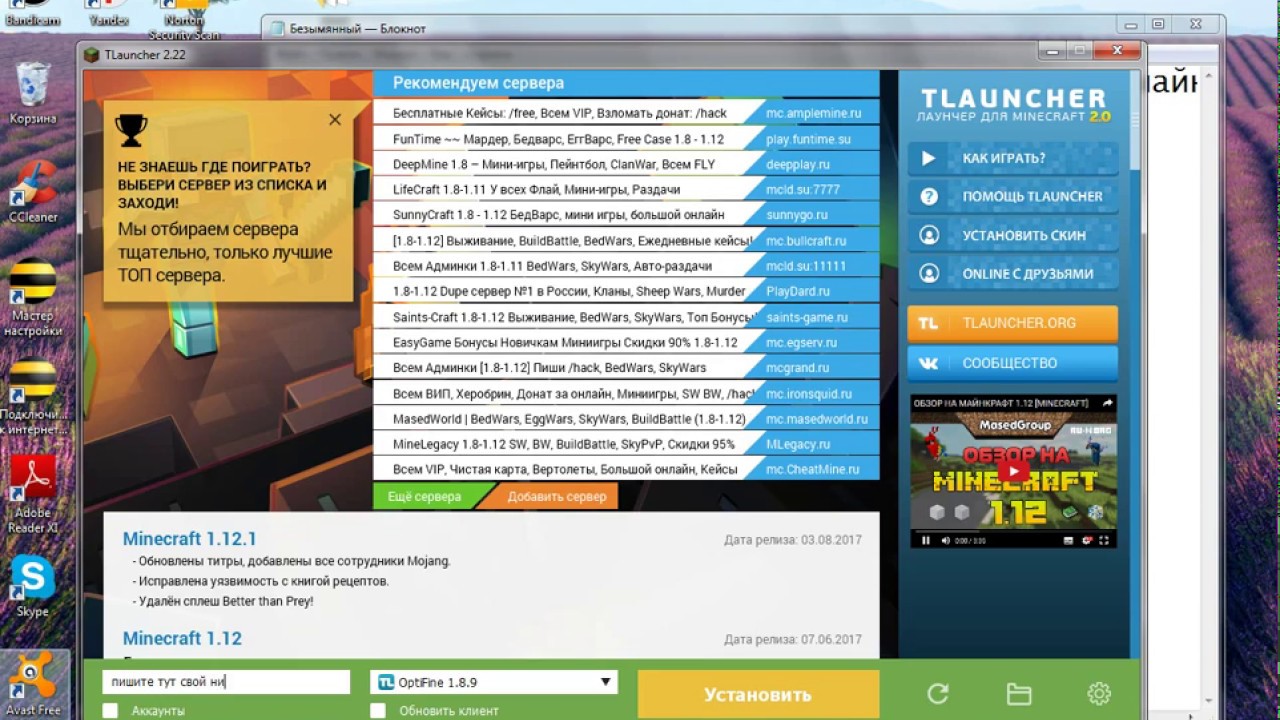
Task: Open 'Сообщество' VK button
Action: (1013, 363)
